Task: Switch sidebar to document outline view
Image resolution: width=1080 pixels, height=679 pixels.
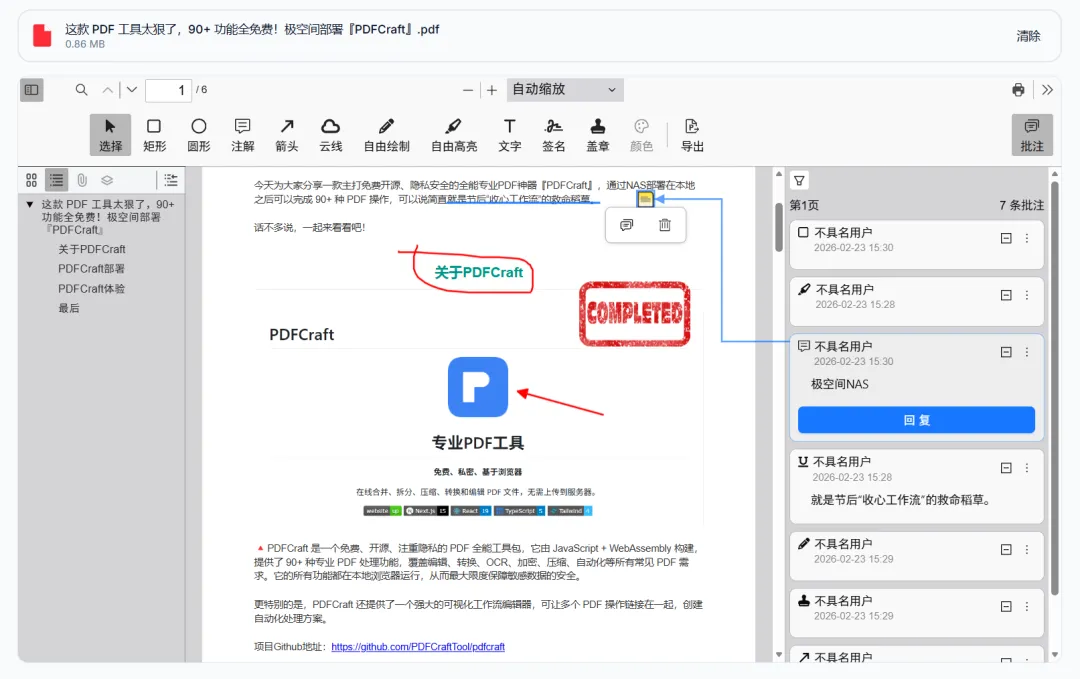Action: coord(56,180)
